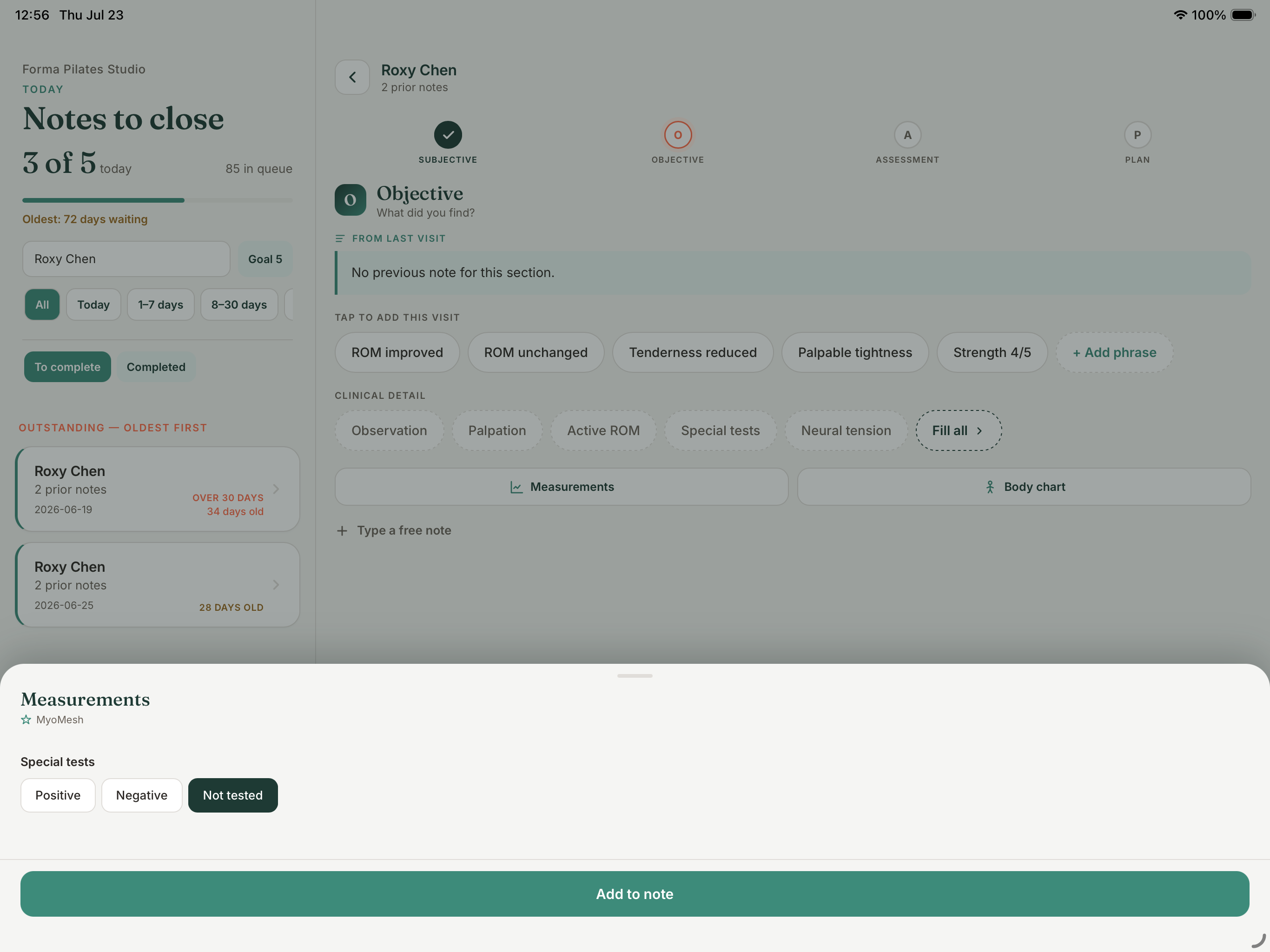Filter the queue by 8–30 days

pos(239,305)
